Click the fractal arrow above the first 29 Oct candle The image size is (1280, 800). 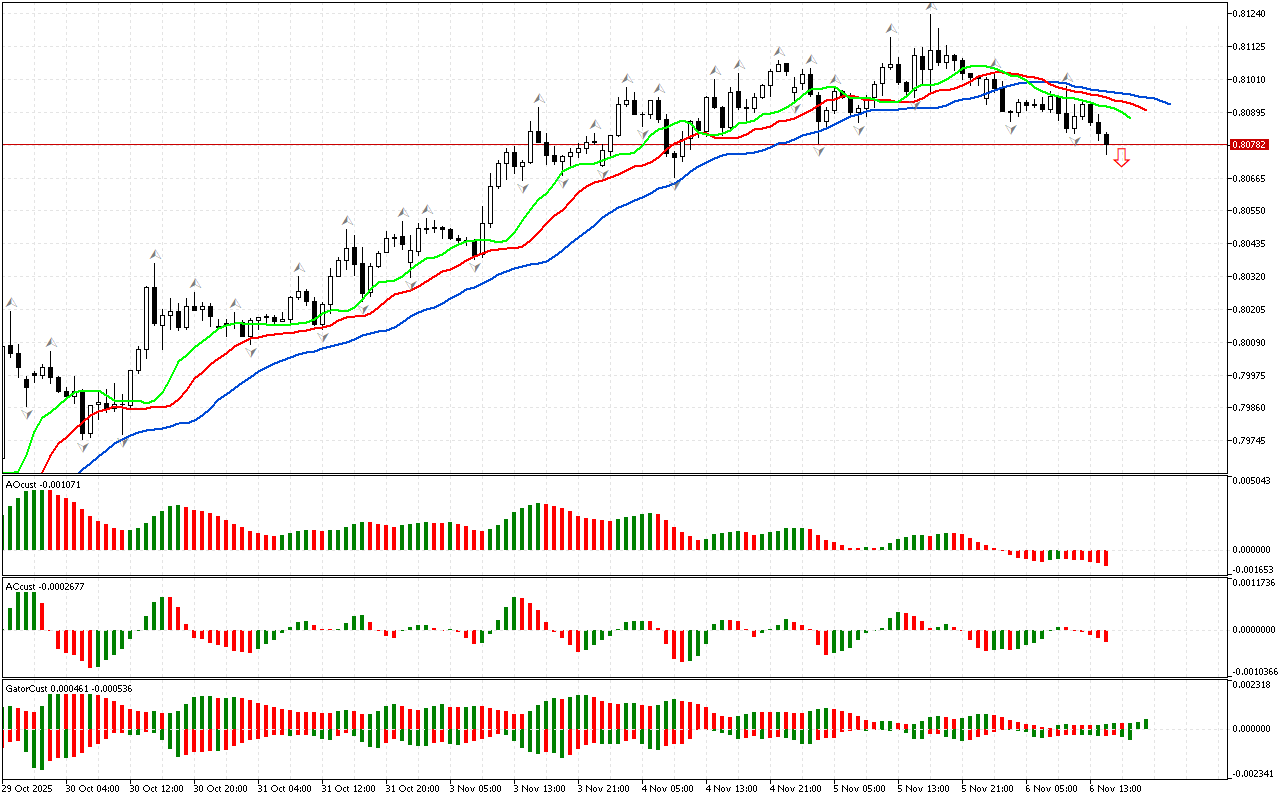click(x=11, y=302)
